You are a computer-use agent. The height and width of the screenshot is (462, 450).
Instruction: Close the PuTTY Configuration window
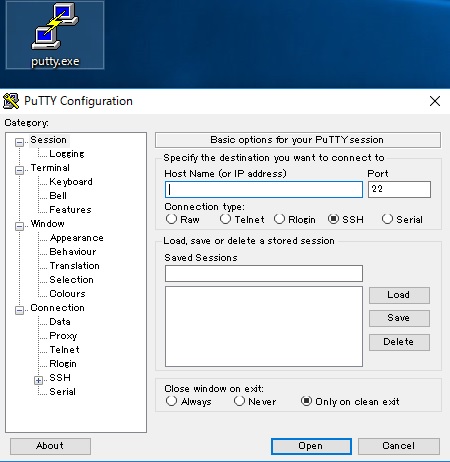435,101
